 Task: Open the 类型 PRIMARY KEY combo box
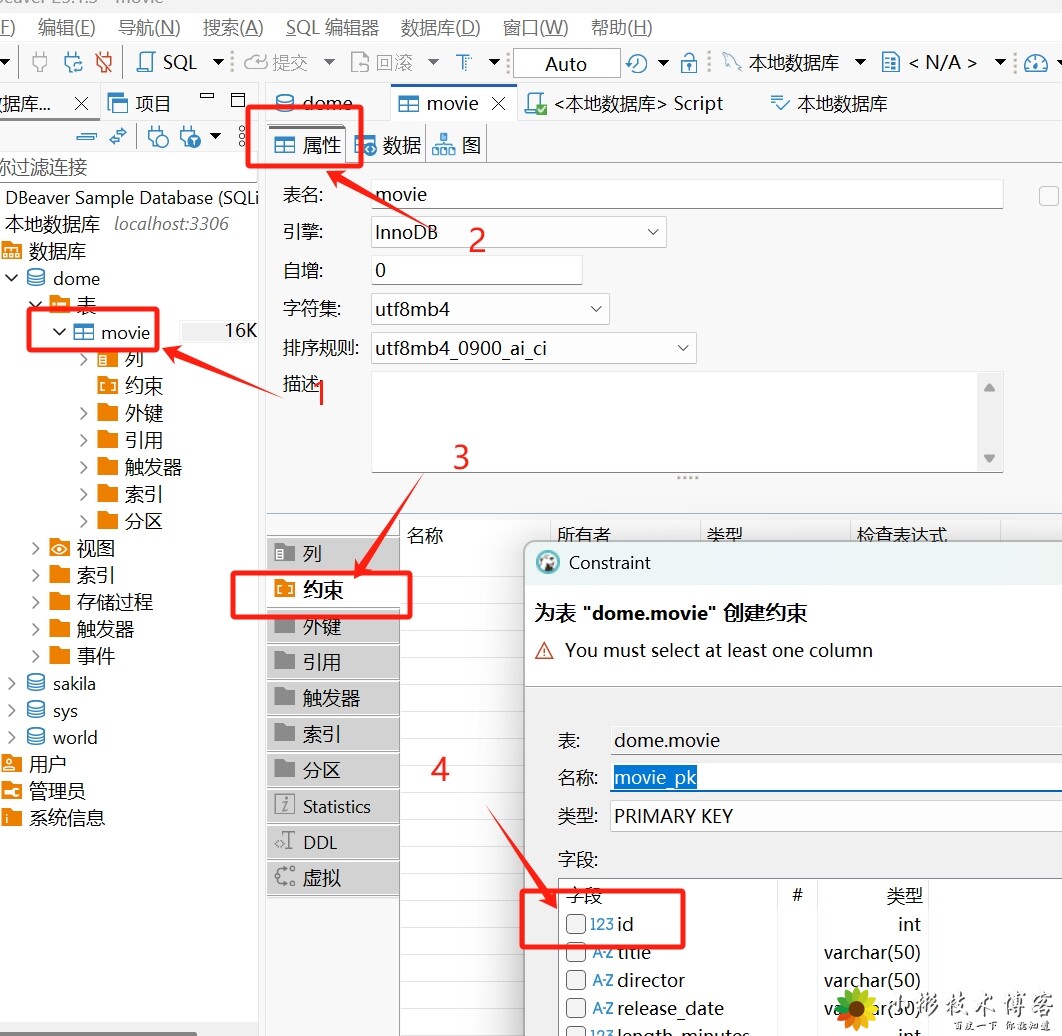836,816
